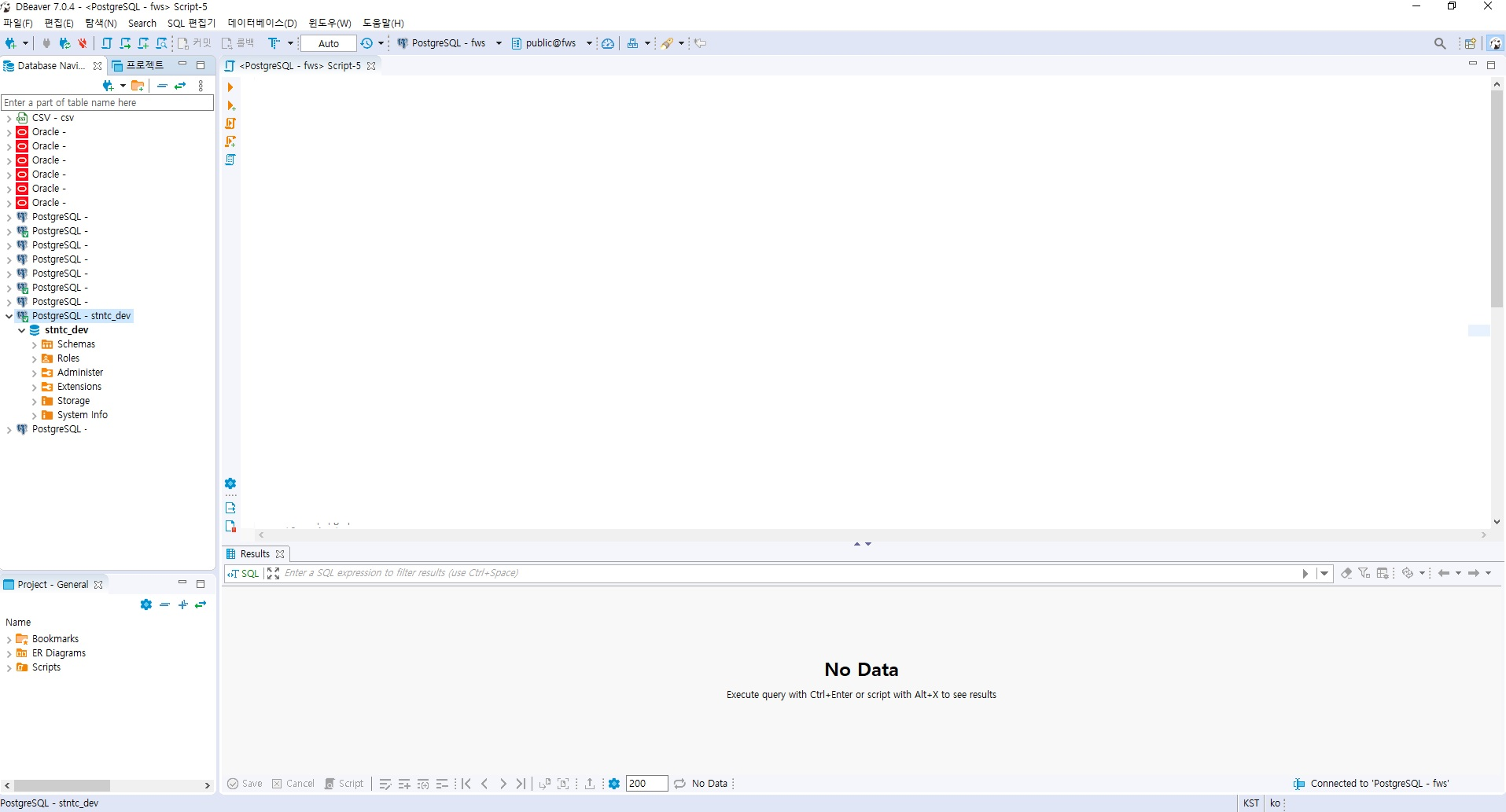This screenshot has height=812, width=1506.
Task: Open the Auto commit mode dropdown
Action: tap(330, 43)
